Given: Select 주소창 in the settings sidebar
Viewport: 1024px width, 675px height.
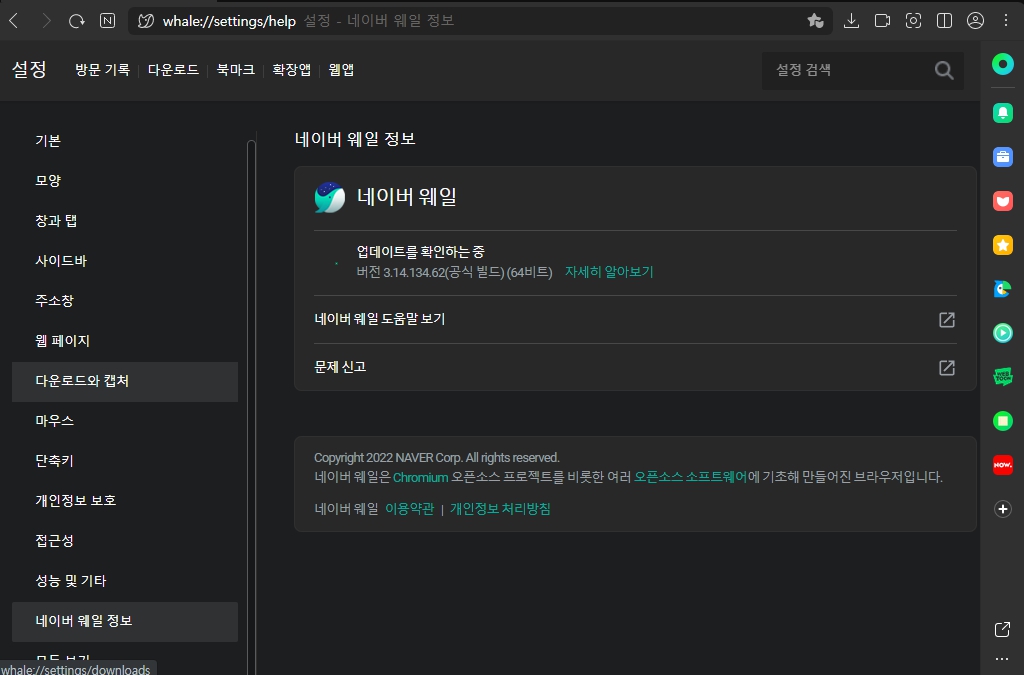Looking at the screenshot, I should coord(125,301).
